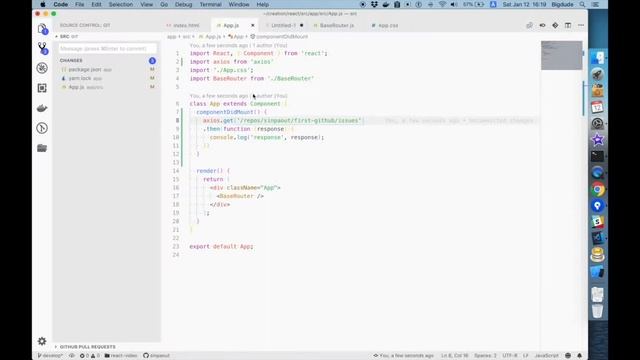Click the diamond git icon in editor toolbar

(x=555, y=25)
